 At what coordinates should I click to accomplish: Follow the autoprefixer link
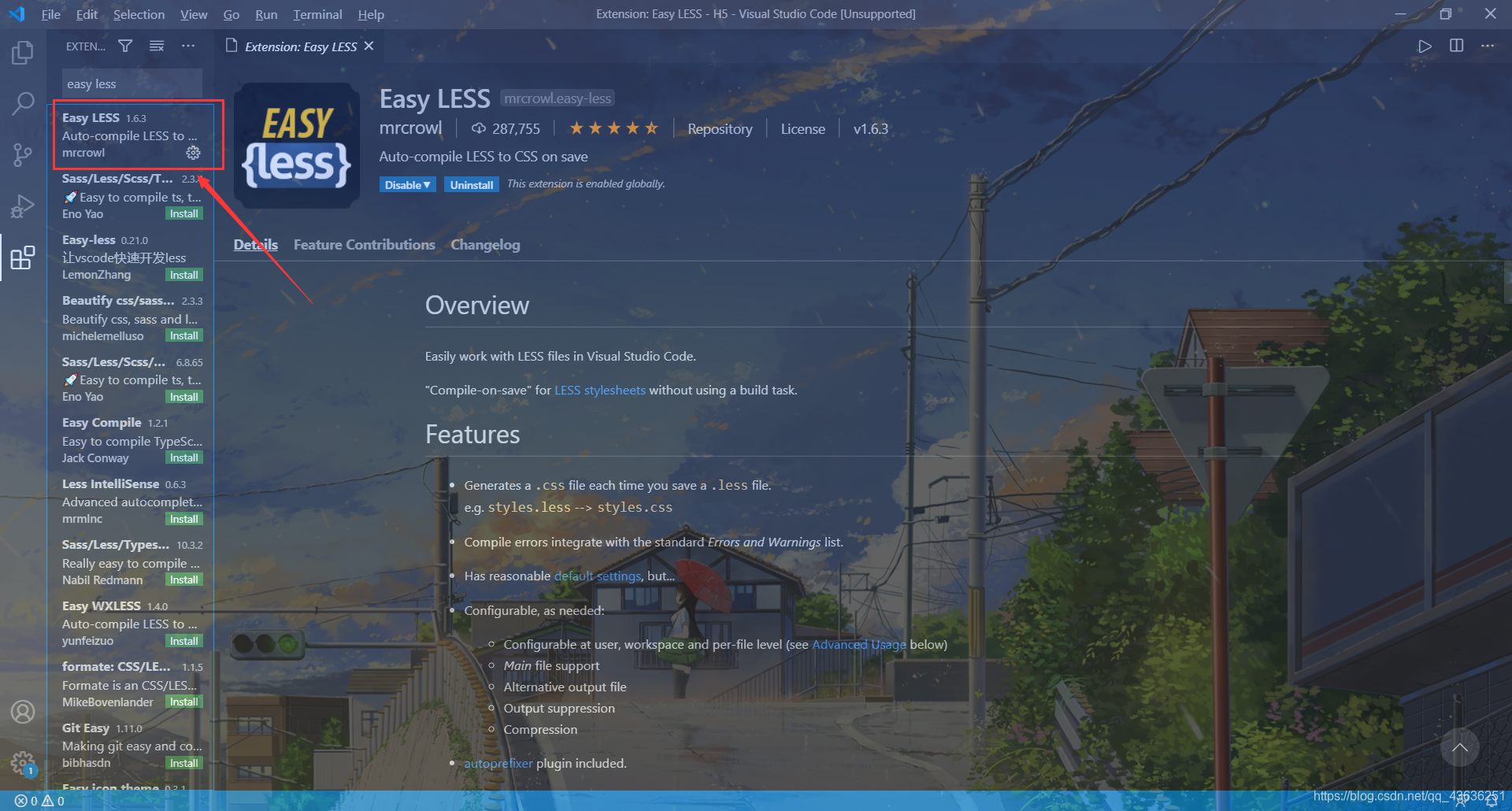(x=498, y=763)
